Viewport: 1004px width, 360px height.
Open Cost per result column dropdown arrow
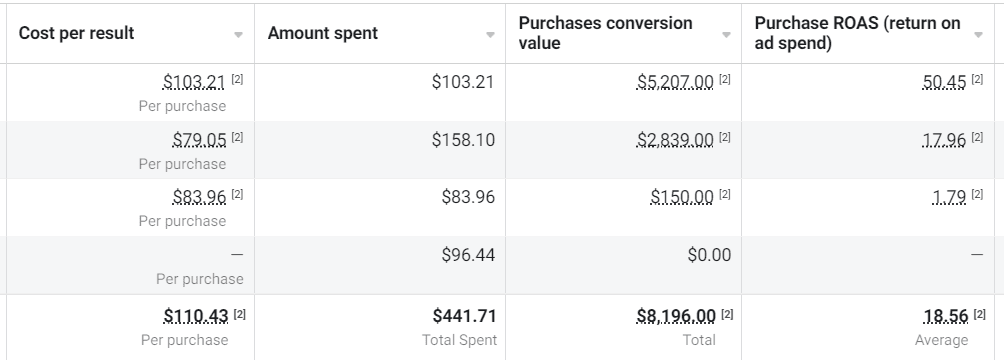(x=238, y=35)
